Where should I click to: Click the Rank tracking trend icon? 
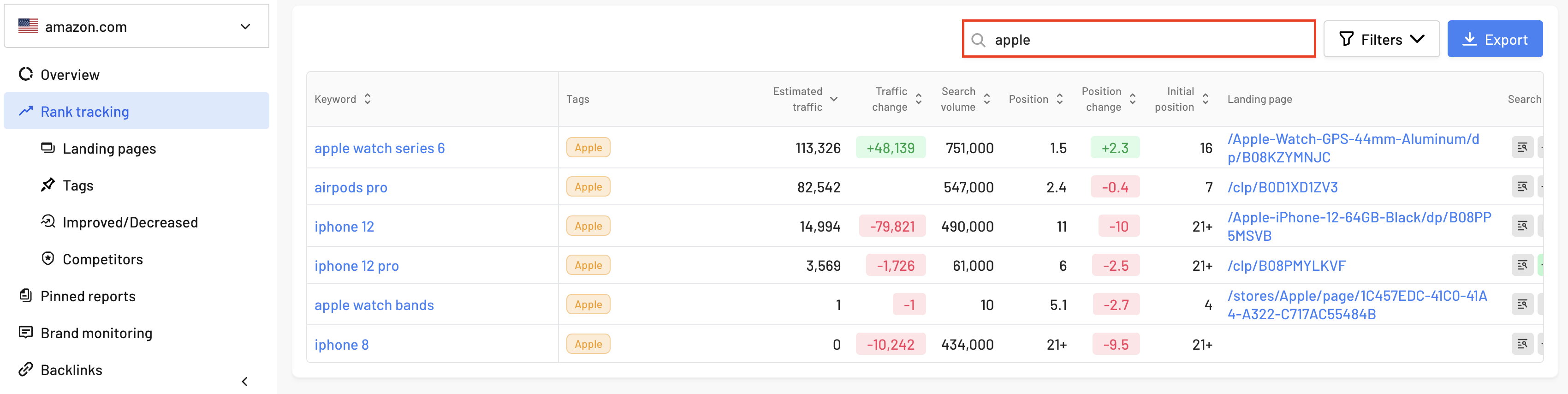(25, 112)
